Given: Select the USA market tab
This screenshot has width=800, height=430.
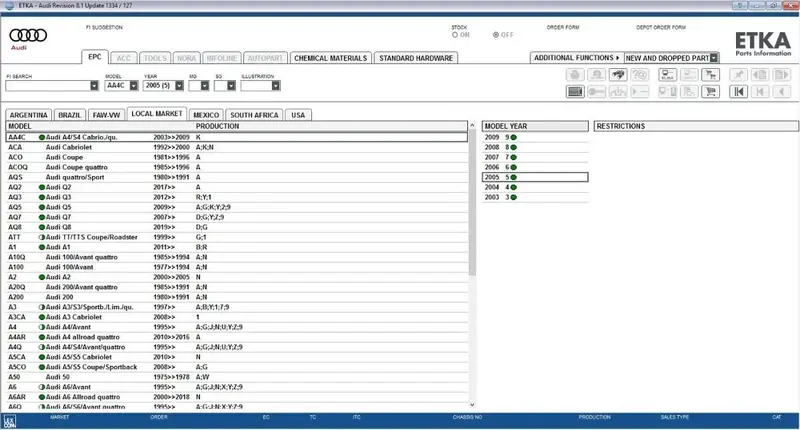Looking at the screenshot, I should tap(298, 115).
